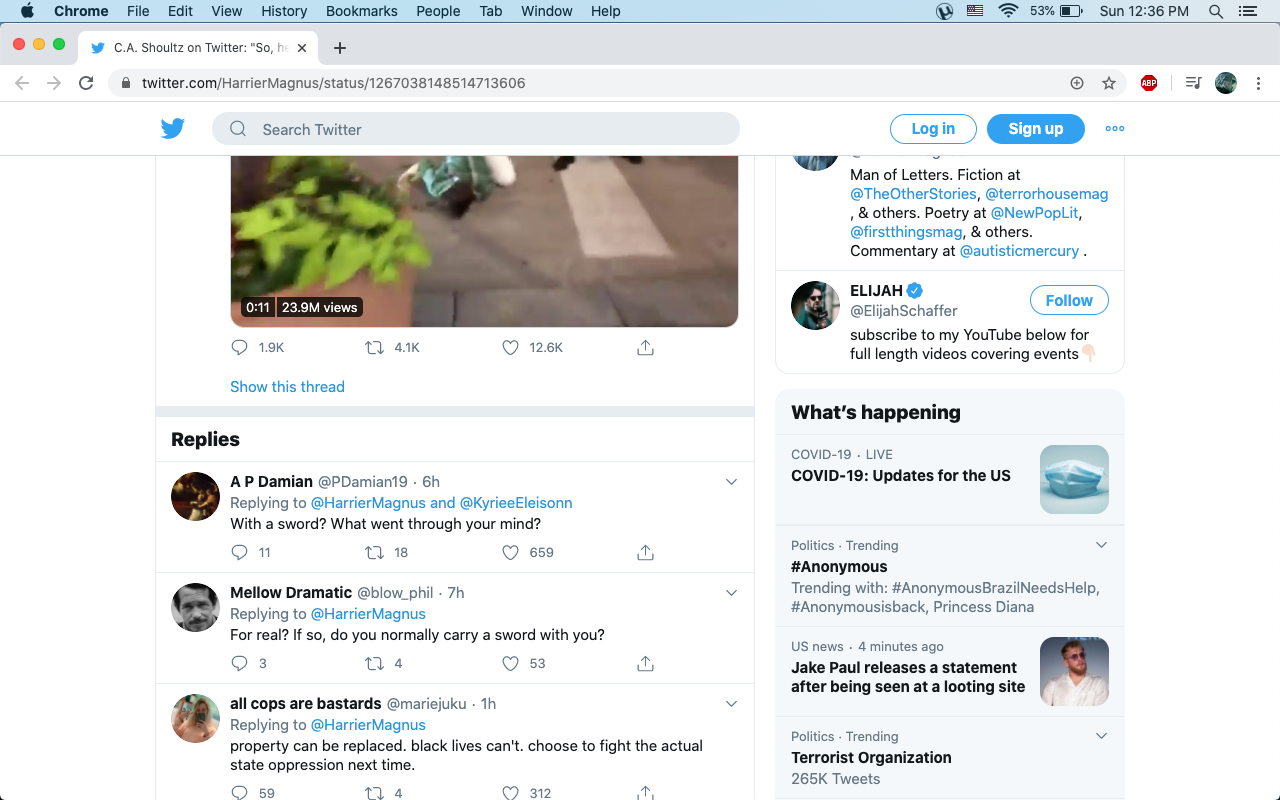The height and width of the screenshot is (800, 1280).
Task: Retweet A P Damian's reply
Action: coord(374,552)
